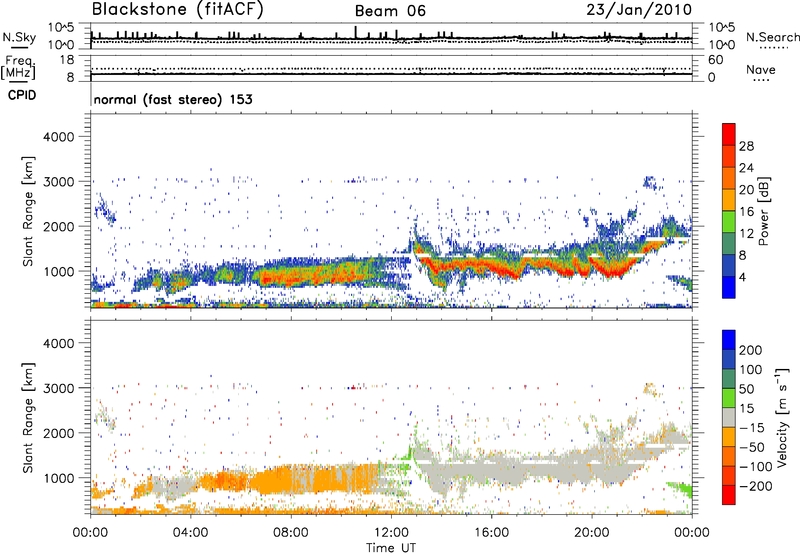
Task: Click the Power panel 'Slant Range [km]' label
Action: pyautogui.click(x=28, y=211)
